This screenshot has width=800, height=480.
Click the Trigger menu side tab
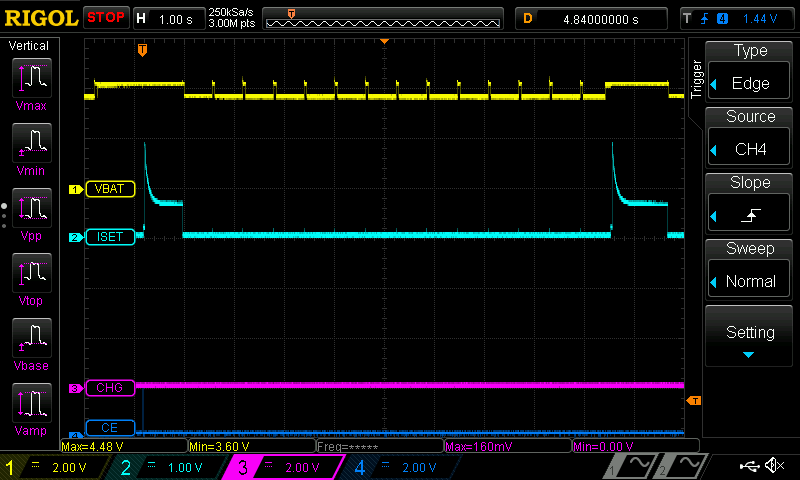coord(696,79)
